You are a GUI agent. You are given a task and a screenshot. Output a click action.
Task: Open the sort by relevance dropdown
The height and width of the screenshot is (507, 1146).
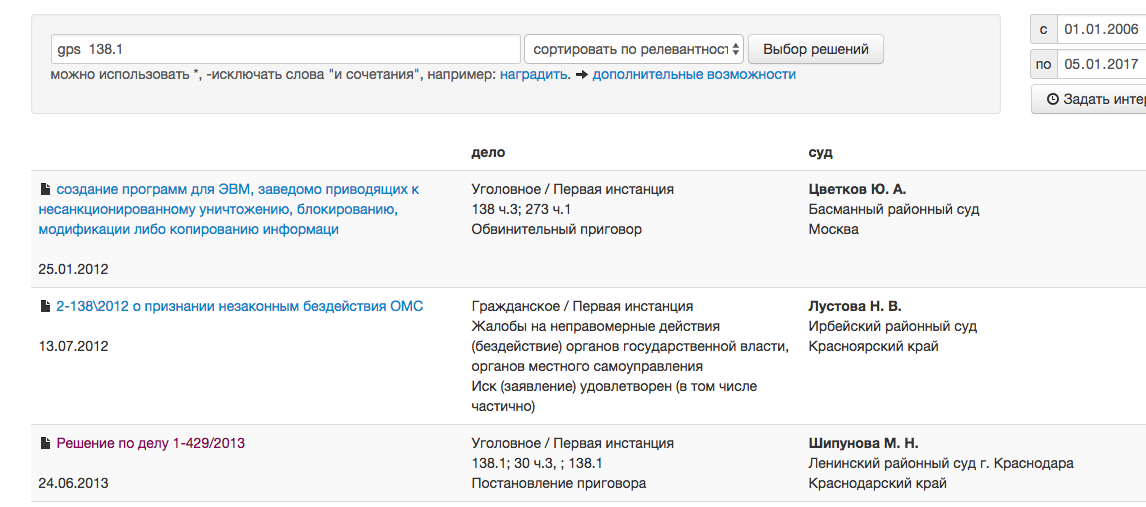tap(634, 49)
